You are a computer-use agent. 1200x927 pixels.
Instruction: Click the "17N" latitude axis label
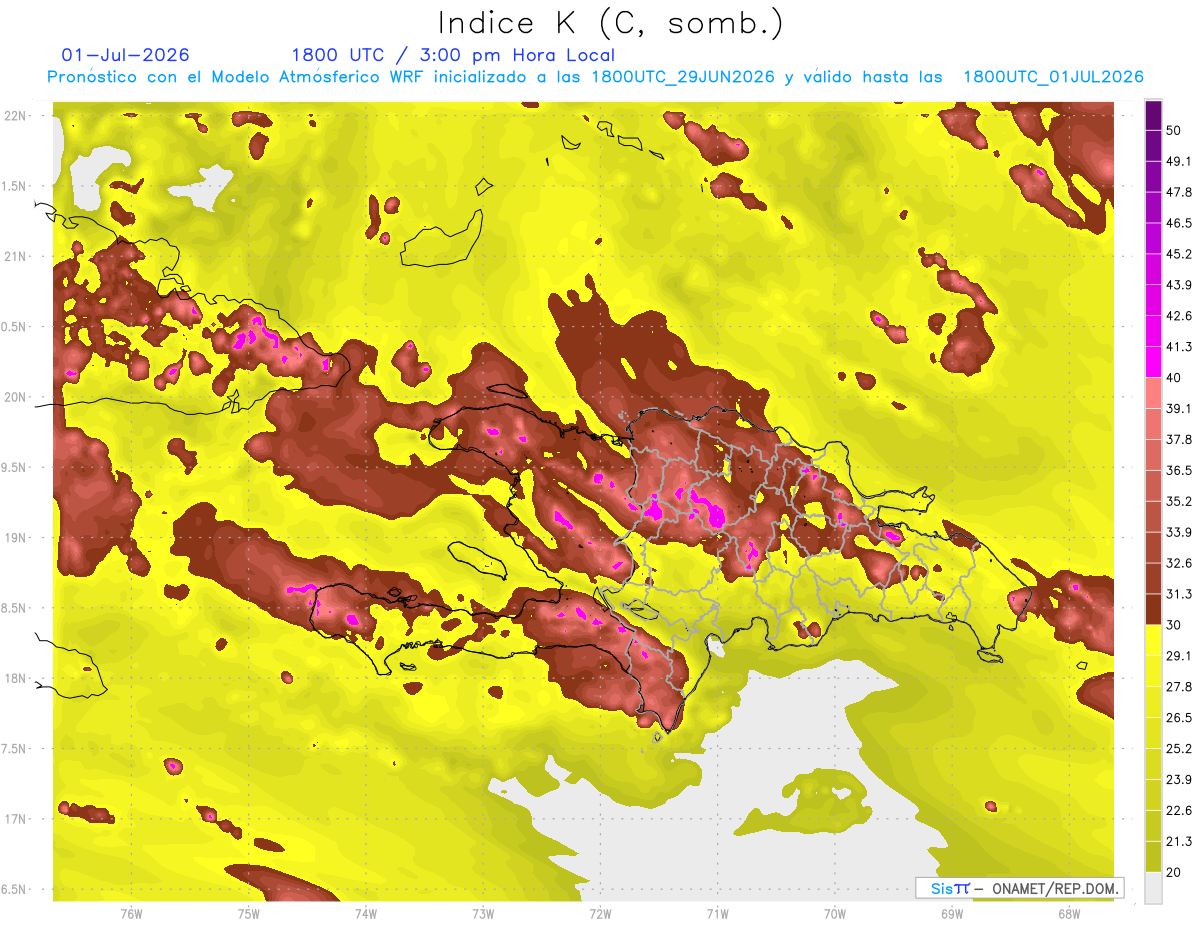(17, 819)
